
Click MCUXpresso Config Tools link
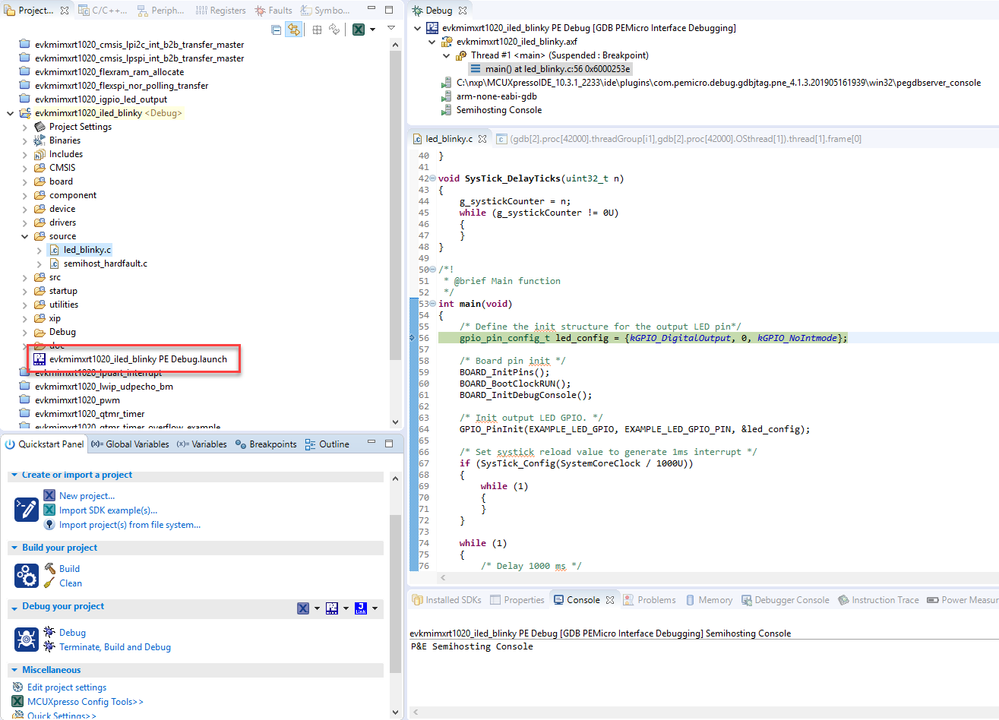[x=85, y=702]
